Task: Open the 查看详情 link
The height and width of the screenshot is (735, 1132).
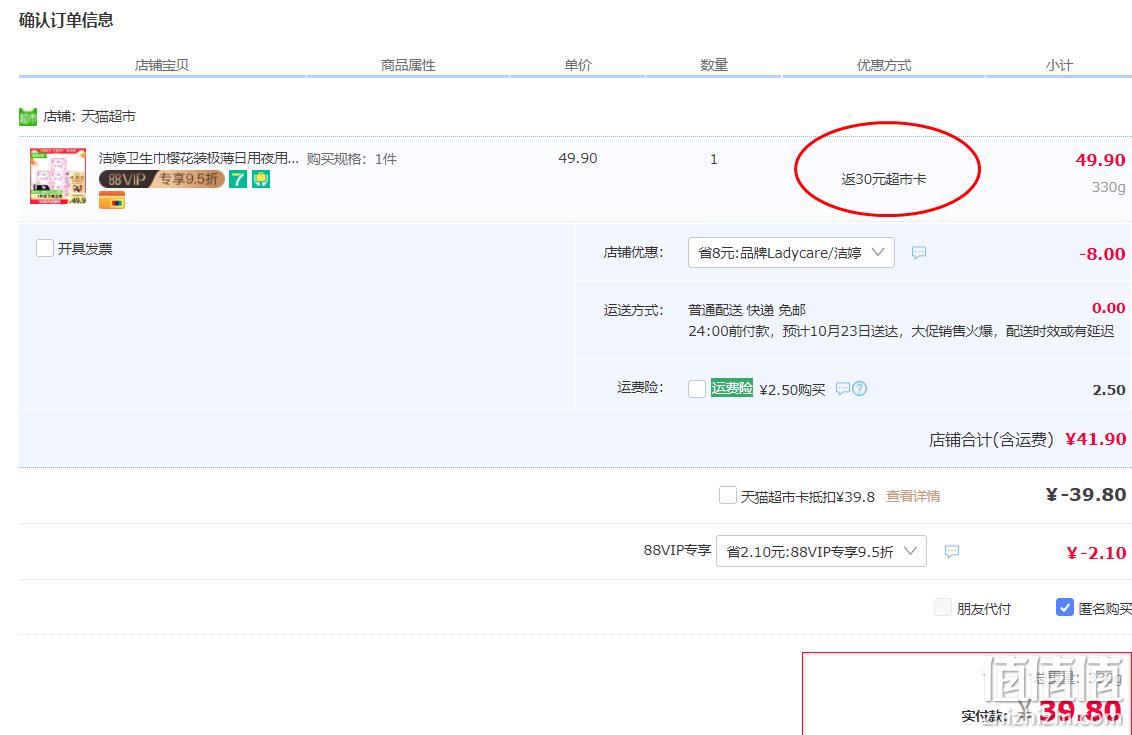Action: pyautogui.click(x=913, y=496)
